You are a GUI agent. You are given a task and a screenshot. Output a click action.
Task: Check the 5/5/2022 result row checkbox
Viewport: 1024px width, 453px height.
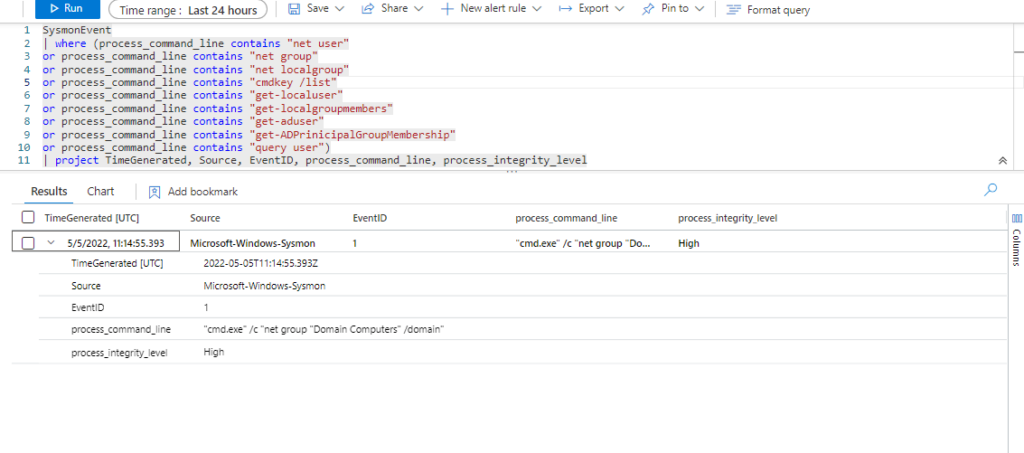click(28, 243)
